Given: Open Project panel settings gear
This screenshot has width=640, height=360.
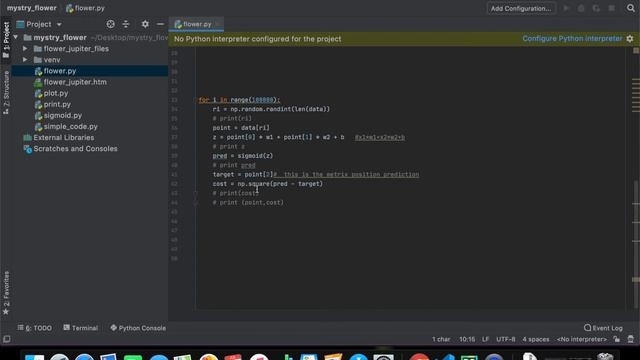Looking at the screenshot, I should pyautogui.click(x=145, y=24).
